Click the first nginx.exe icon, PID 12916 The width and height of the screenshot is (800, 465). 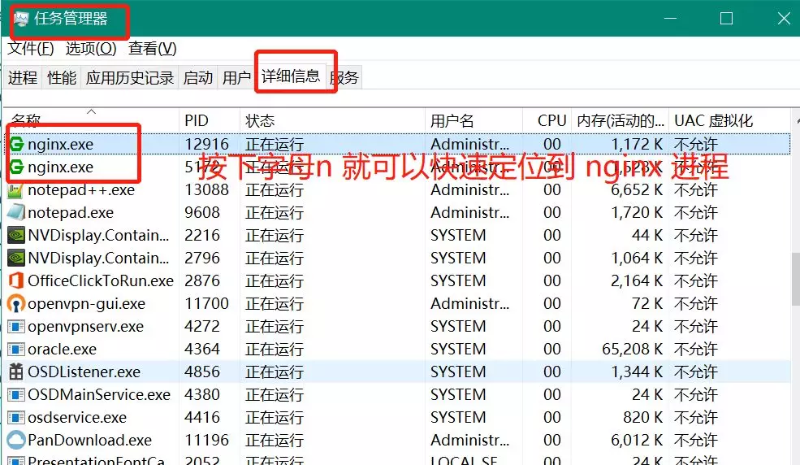tap(17, 144)
